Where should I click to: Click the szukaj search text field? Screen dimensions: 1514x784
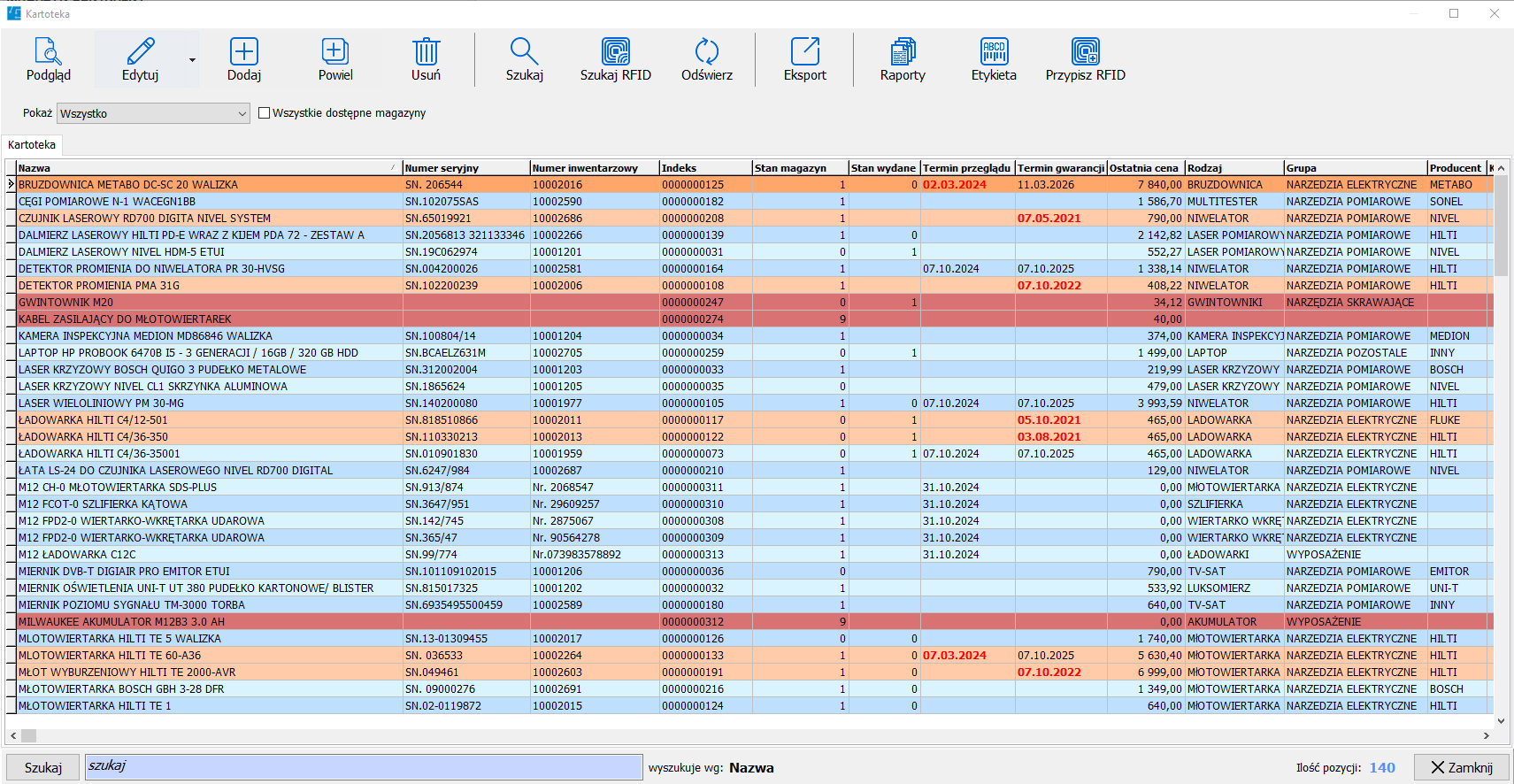pyautogui.click(x=363, y=767)
